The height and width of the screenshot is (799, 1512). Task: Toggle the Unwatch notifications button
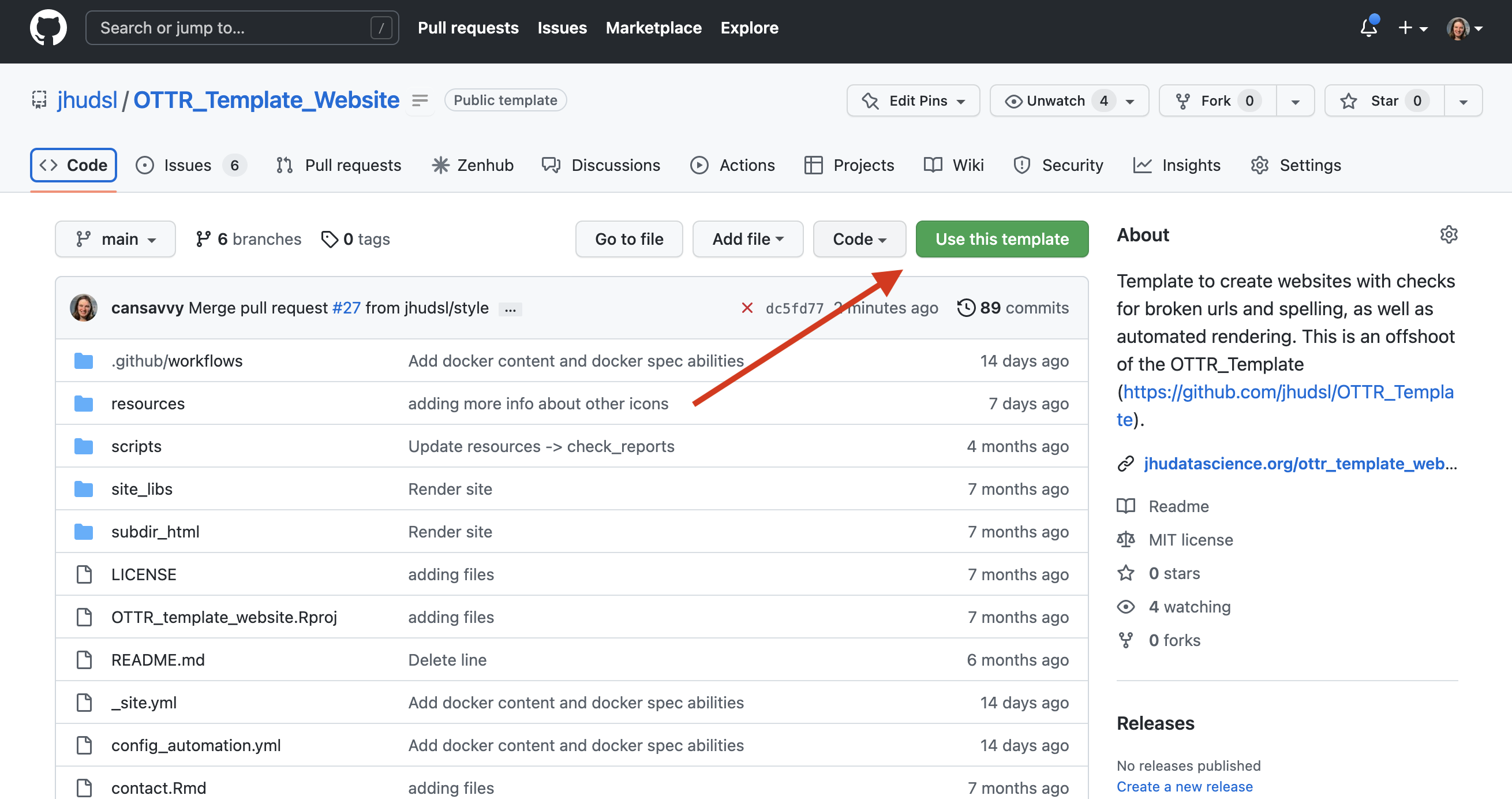[1056, 101]
